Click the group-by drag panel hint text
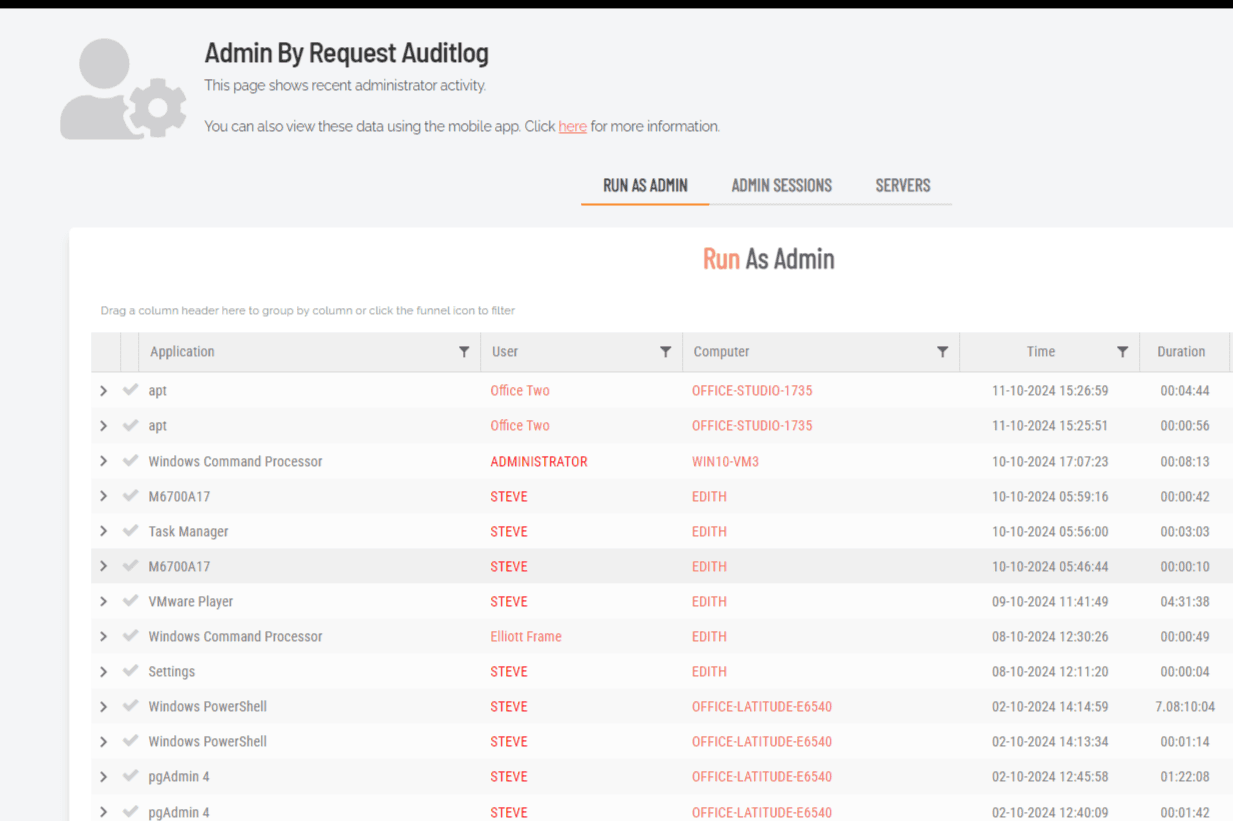 pyautogui.click(x=308, y=310)
